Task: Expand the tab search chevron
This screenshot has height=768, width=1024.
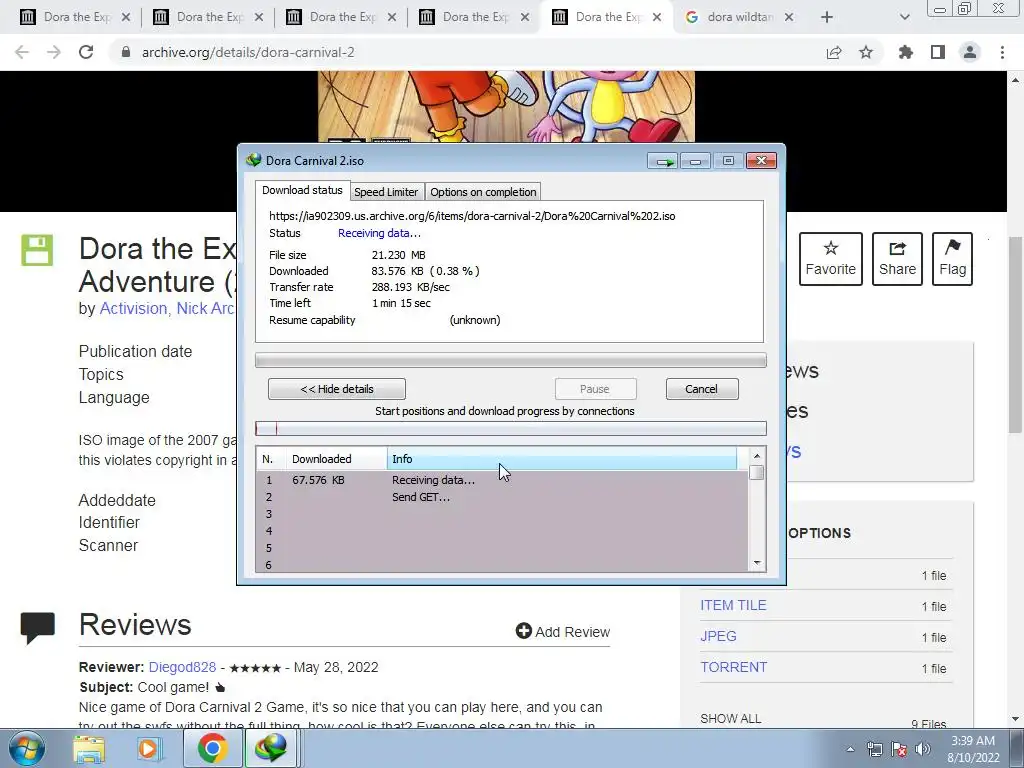Action: 904,17
